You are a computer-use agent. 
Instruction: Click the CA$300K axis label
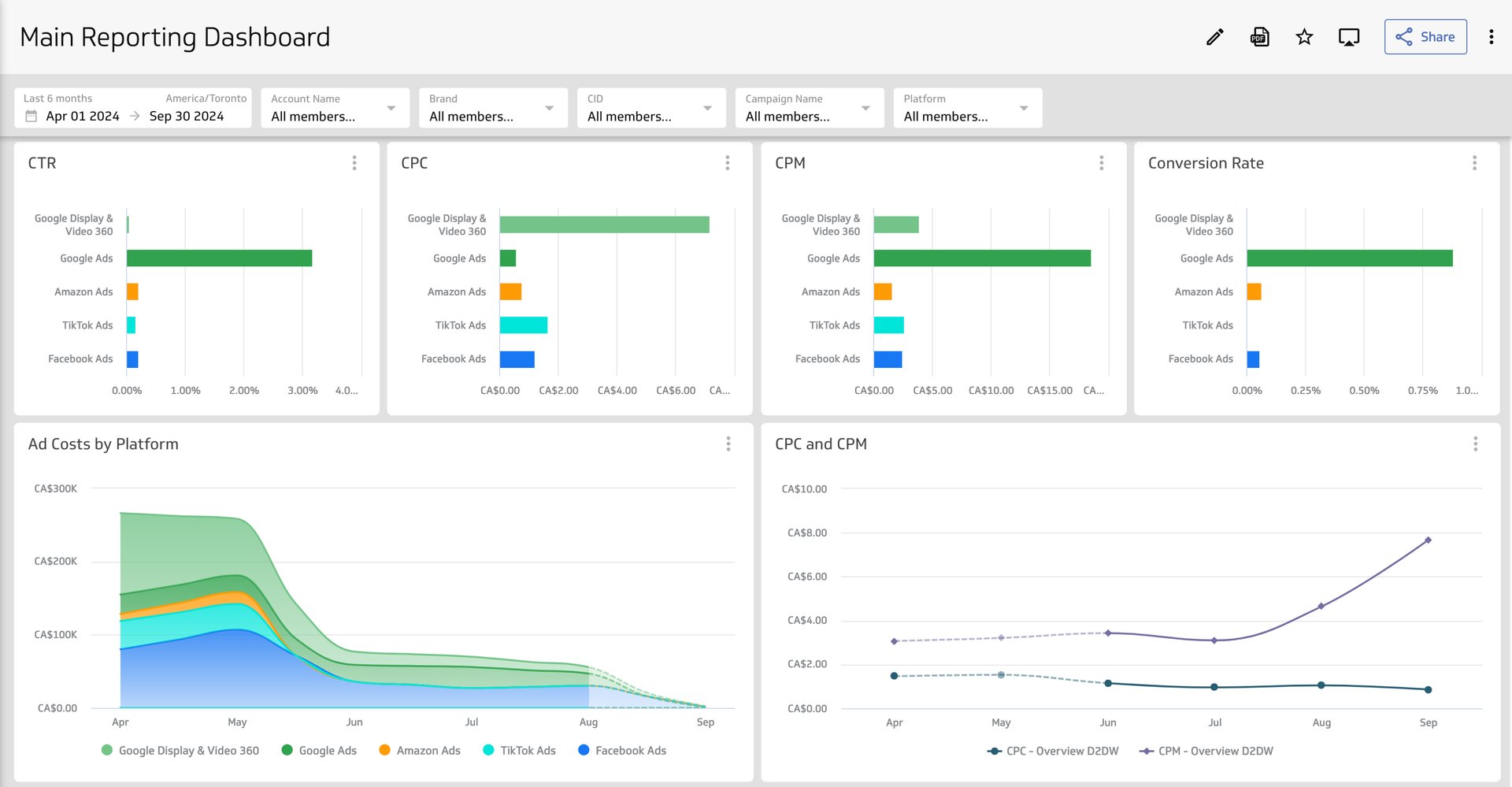point(56,488)
